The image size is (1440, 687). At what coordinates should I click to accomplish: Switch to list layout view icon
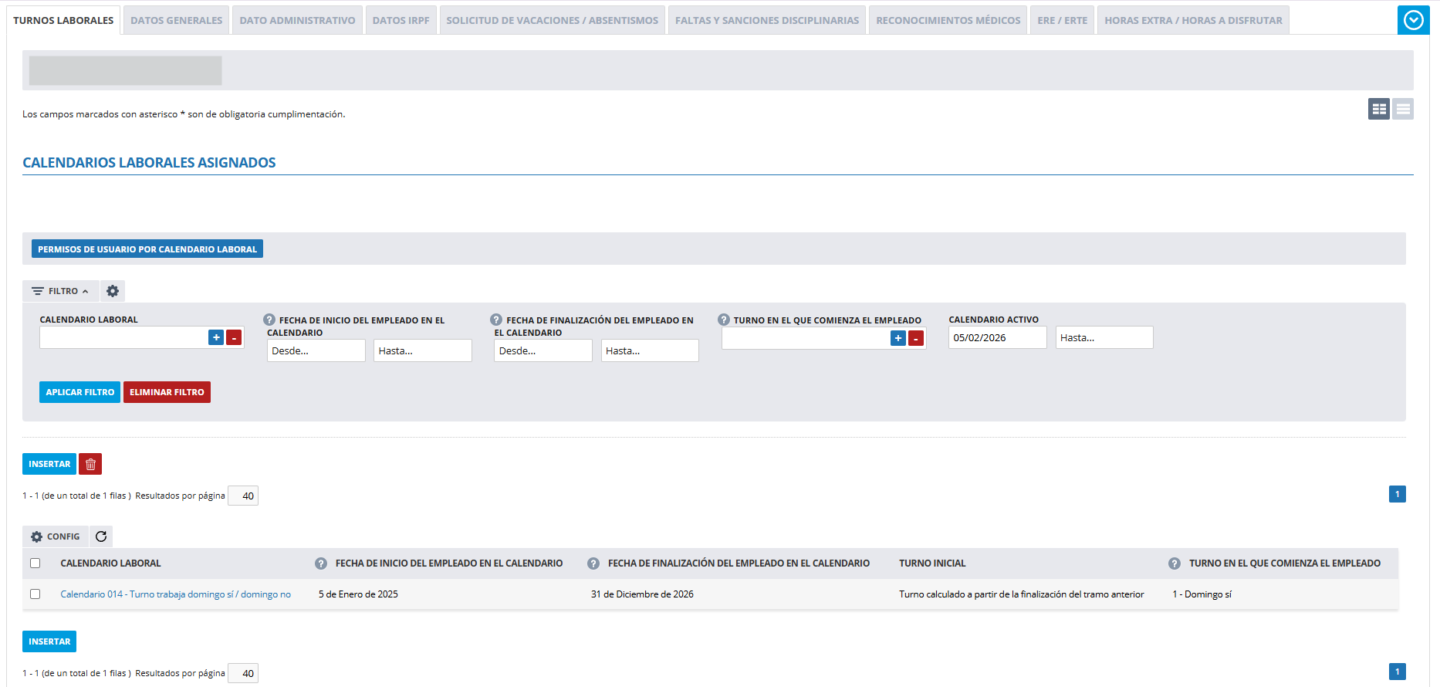coord(1403,110)
